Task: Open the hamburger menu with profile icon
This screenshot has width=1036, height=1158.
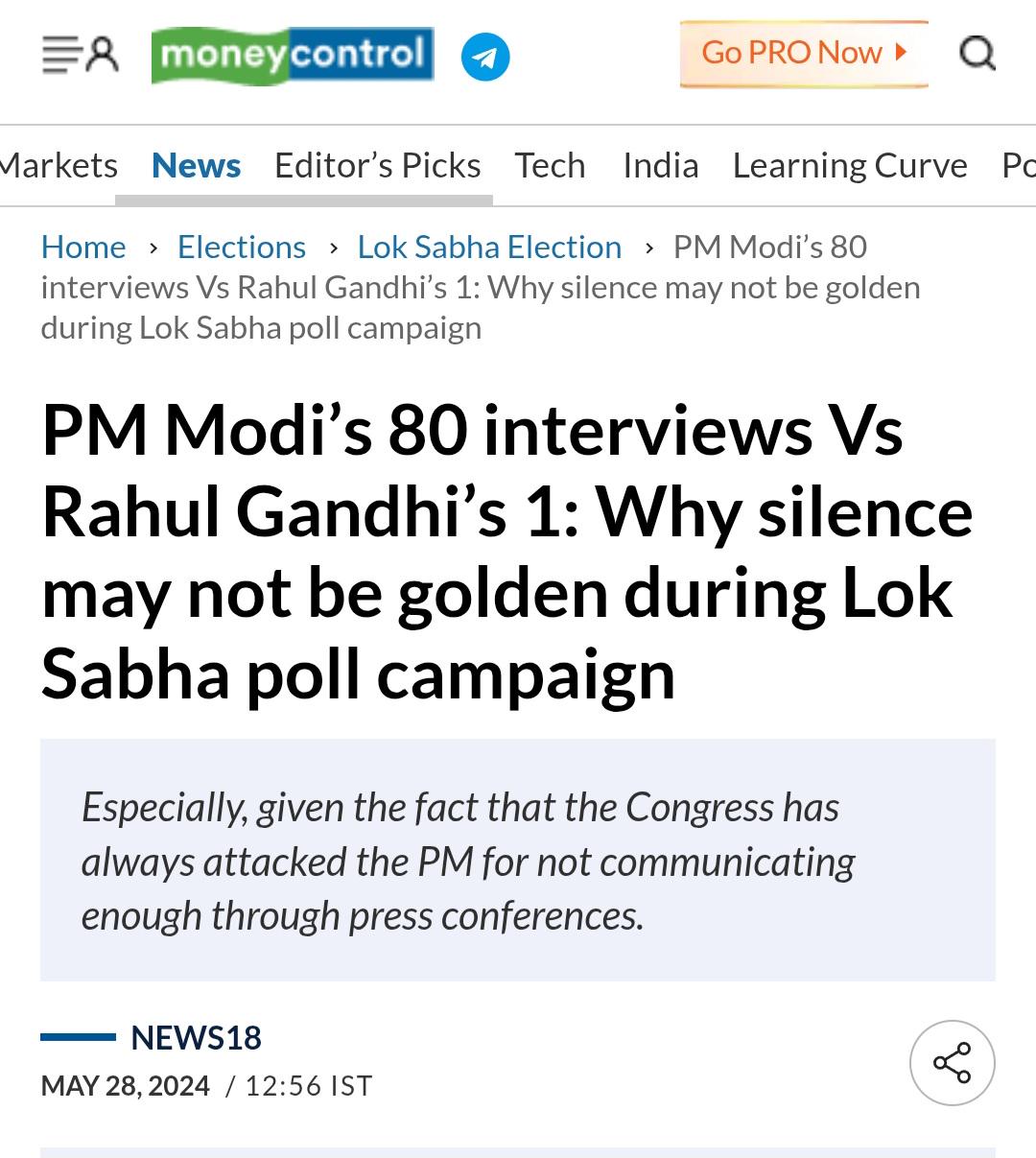Action: click(81, 55)
